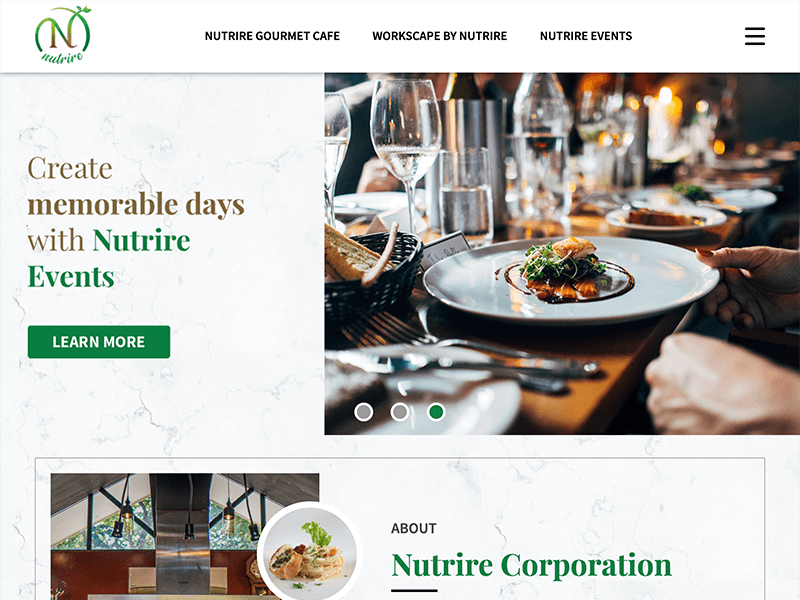Open the hamburger menu icon
This screenshot has height=600, width=800.
pos(755,36)
